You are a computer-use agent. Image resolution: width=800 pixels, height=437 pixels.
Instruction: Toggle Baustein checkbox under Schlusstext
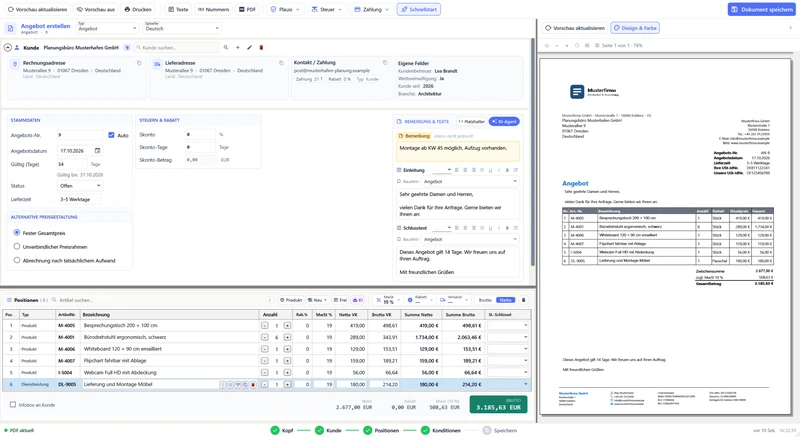[399, 239]
